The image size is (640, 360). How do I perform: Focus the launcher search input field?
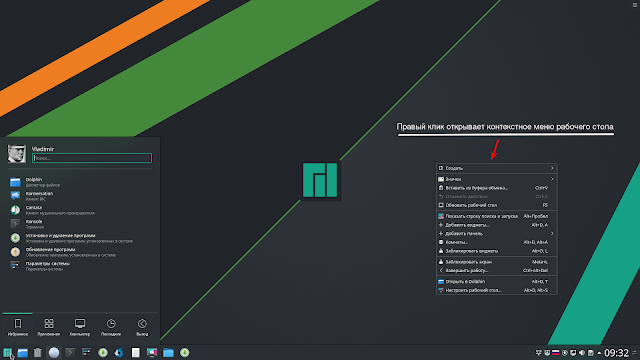pyautogui.click(x=92, y=158)
